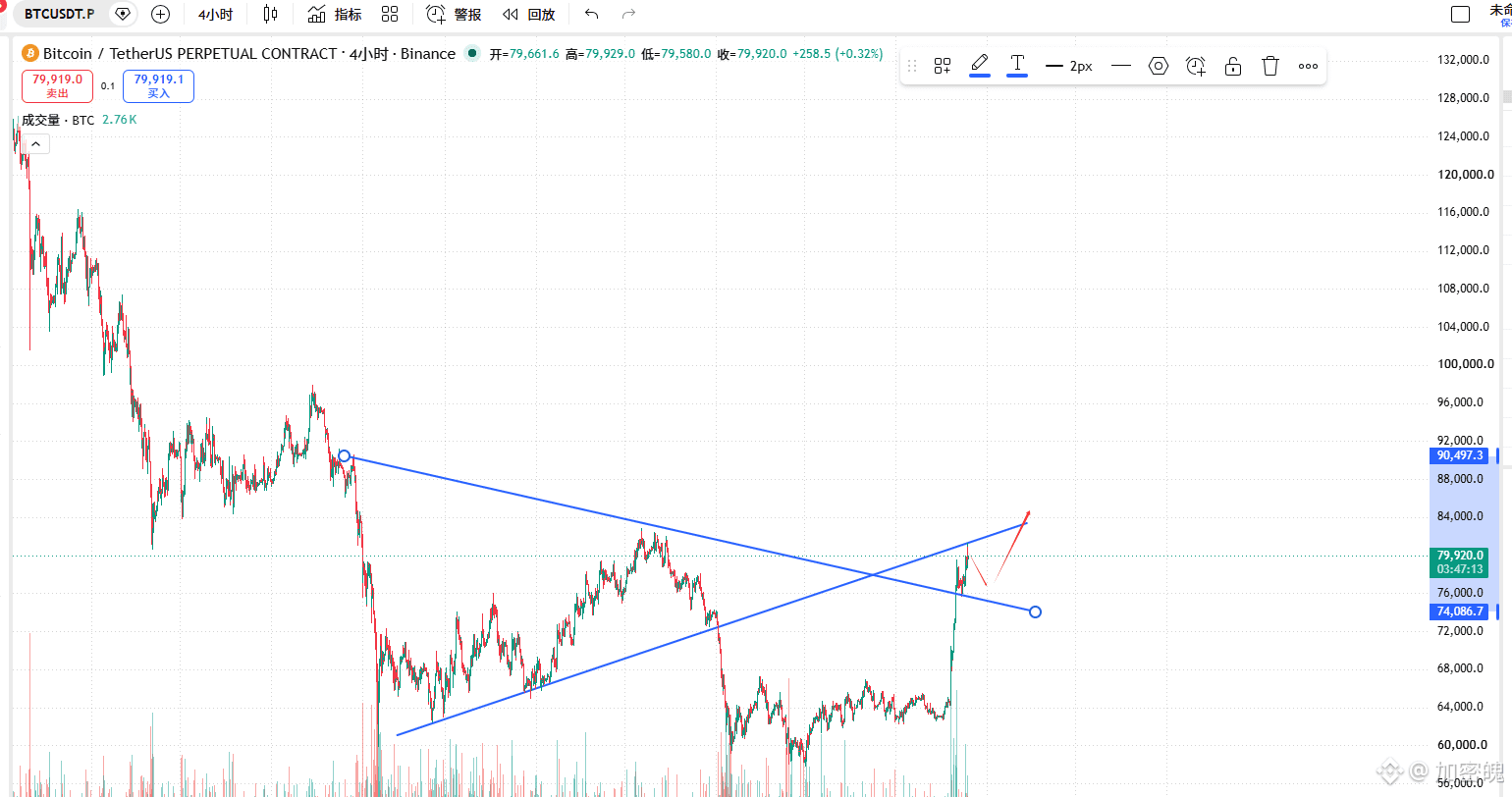
Task: Redo the chart action
Action: pyautogui.click(x=629, y=14)
